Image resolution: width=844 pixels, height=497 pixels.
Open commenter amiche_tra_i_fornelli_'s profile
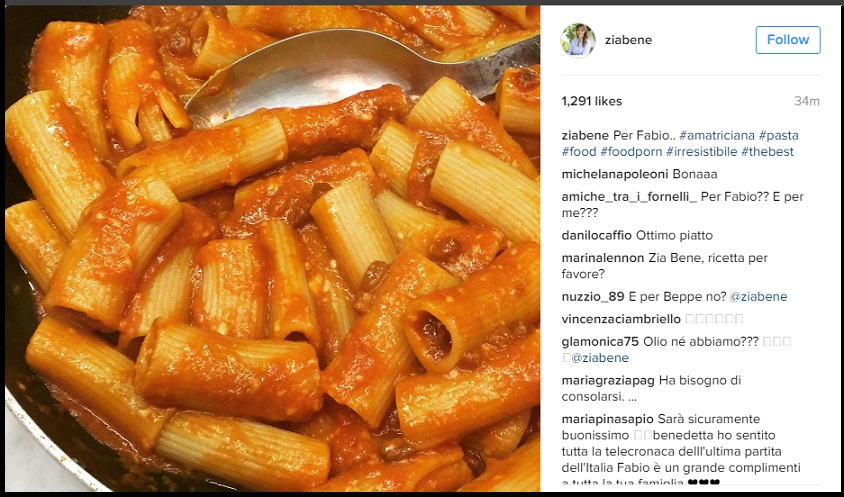[x=629, y=197]
